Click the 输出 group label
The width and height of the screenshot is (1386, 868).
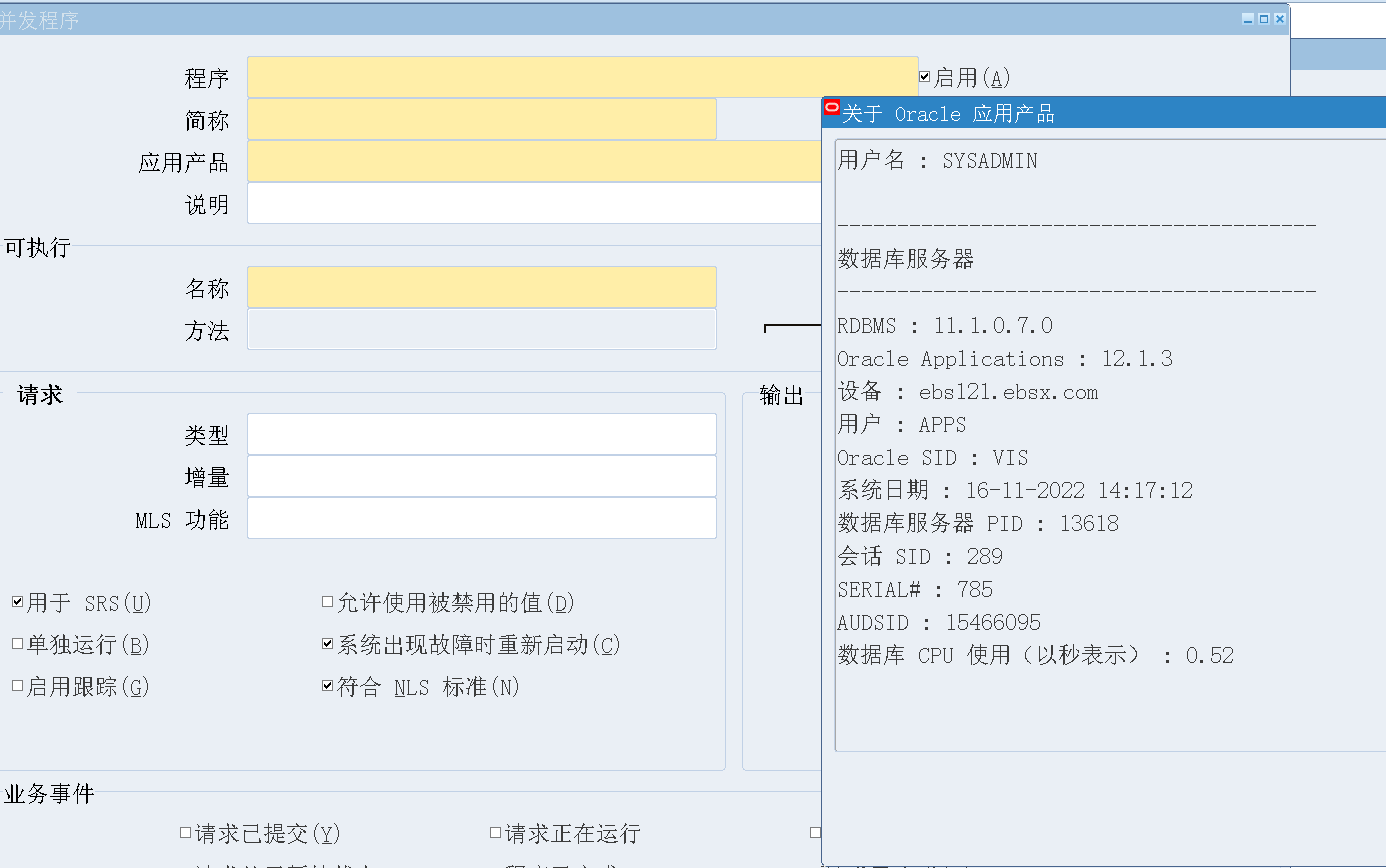782,395
